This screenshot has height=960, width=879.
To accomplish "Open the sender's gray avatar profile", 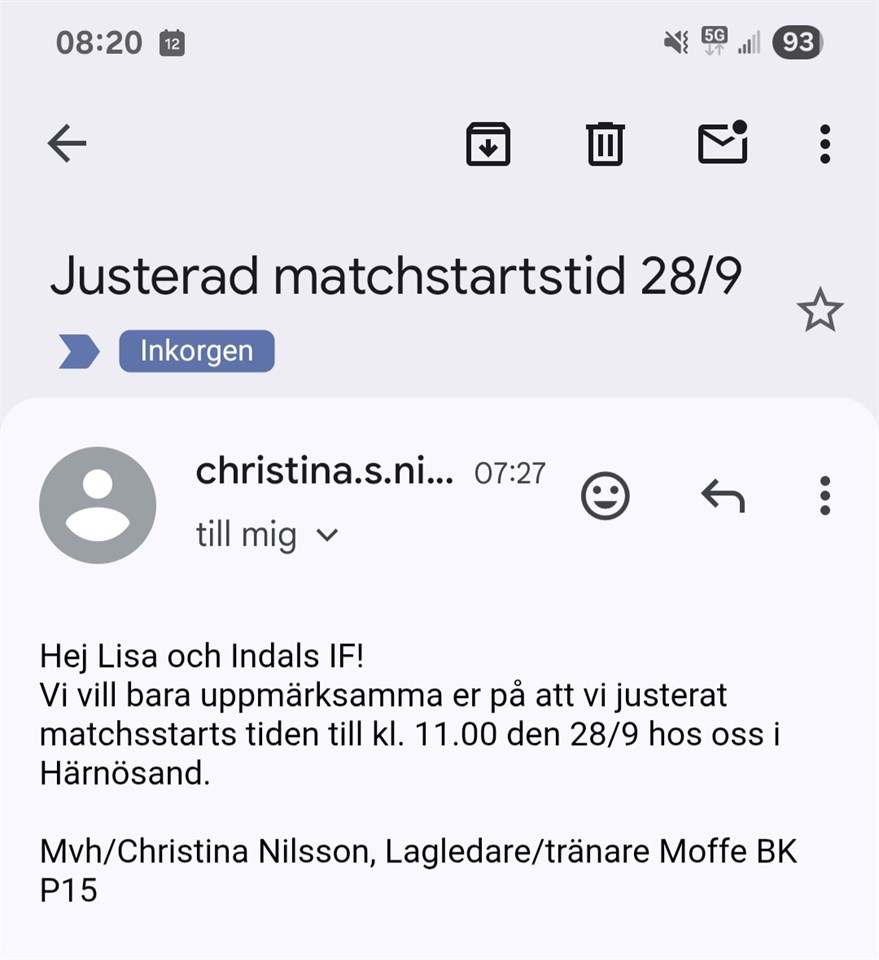I will click(x=97, y=505).
